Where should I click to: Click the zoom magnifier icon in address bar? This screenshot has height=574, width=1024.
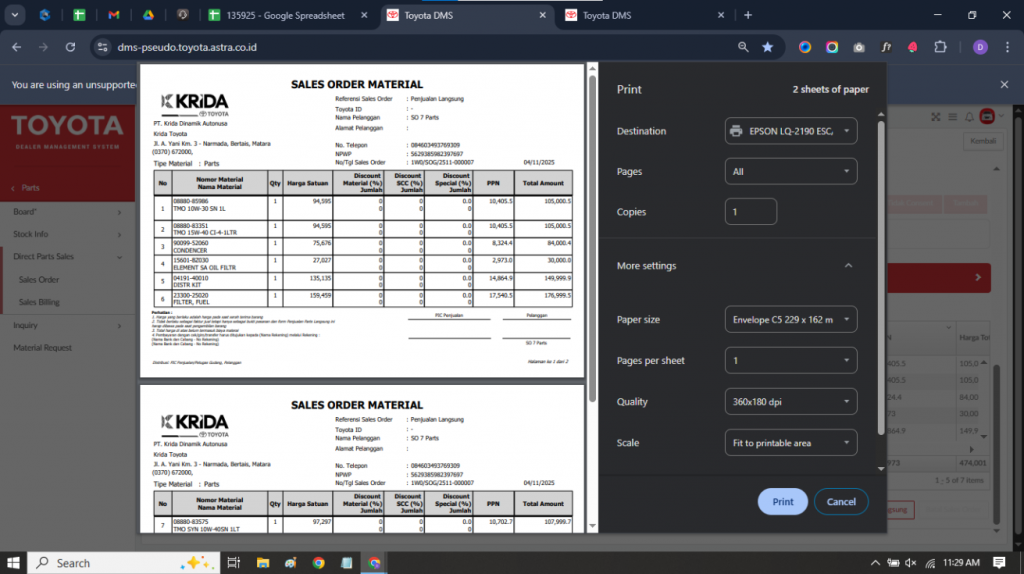[743, 47]
